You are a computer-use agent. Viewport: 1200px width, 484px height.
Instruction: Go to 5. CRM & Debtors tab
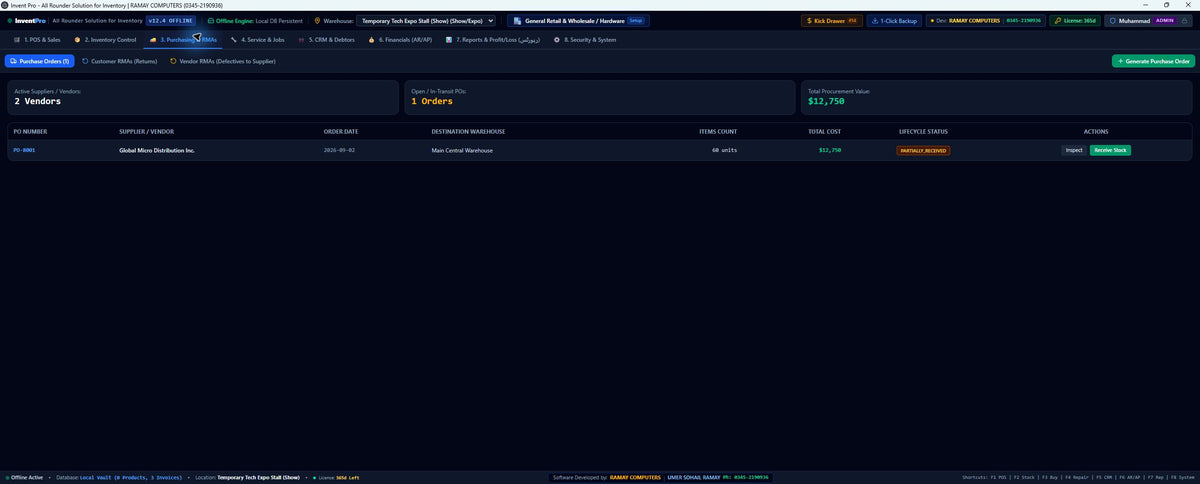(326, 40)
